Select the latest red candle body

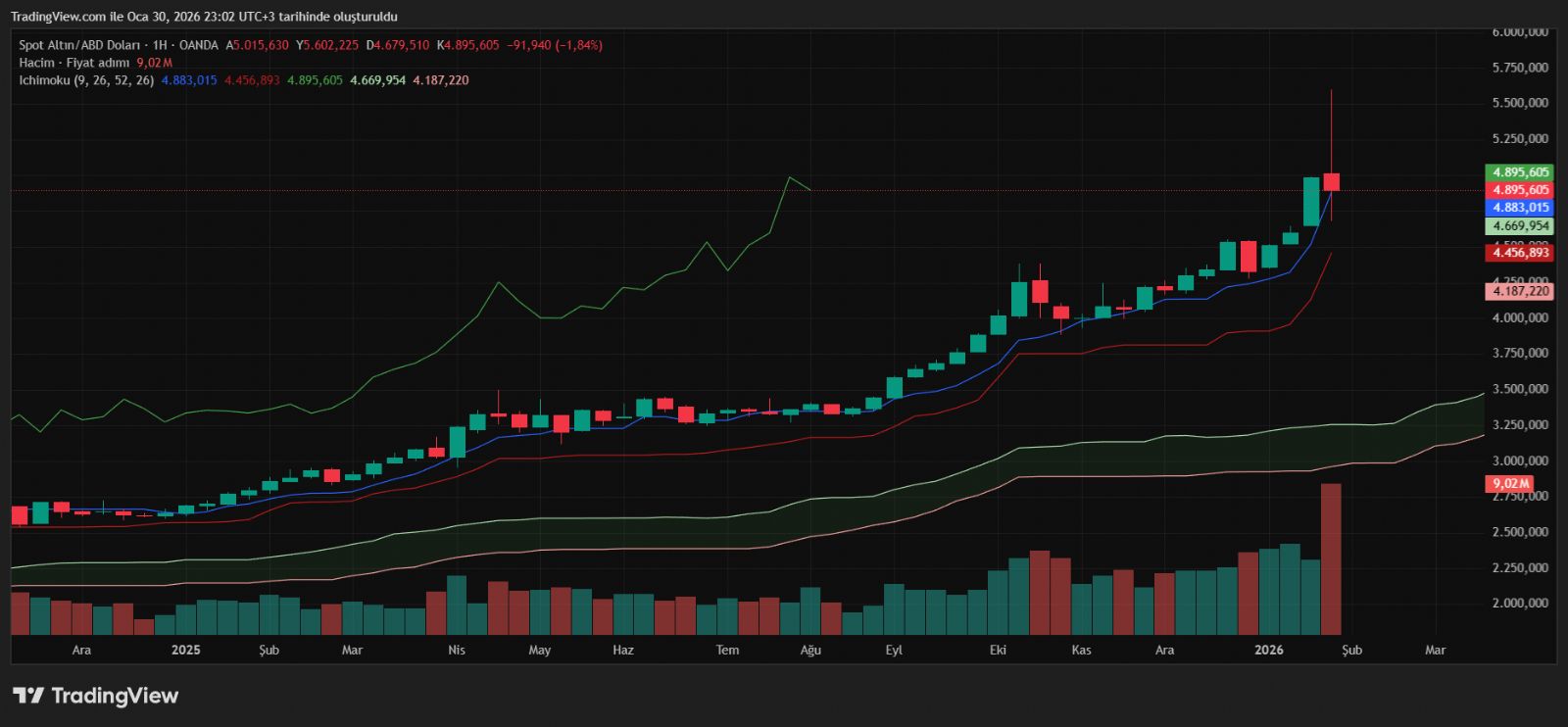click(1331, 182)
